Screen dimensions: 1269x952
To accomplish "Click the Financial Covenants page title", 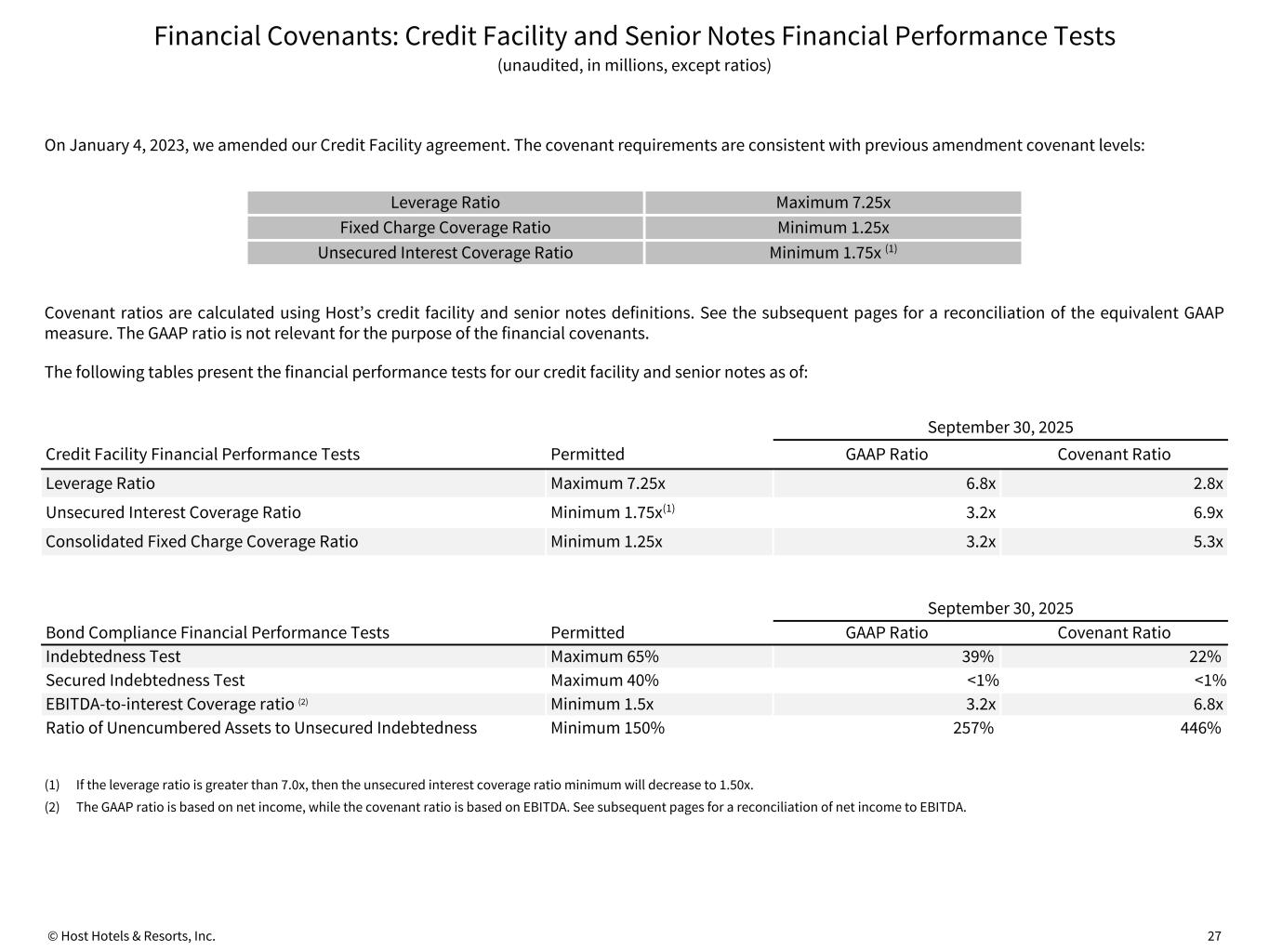I will coord(634,36).
